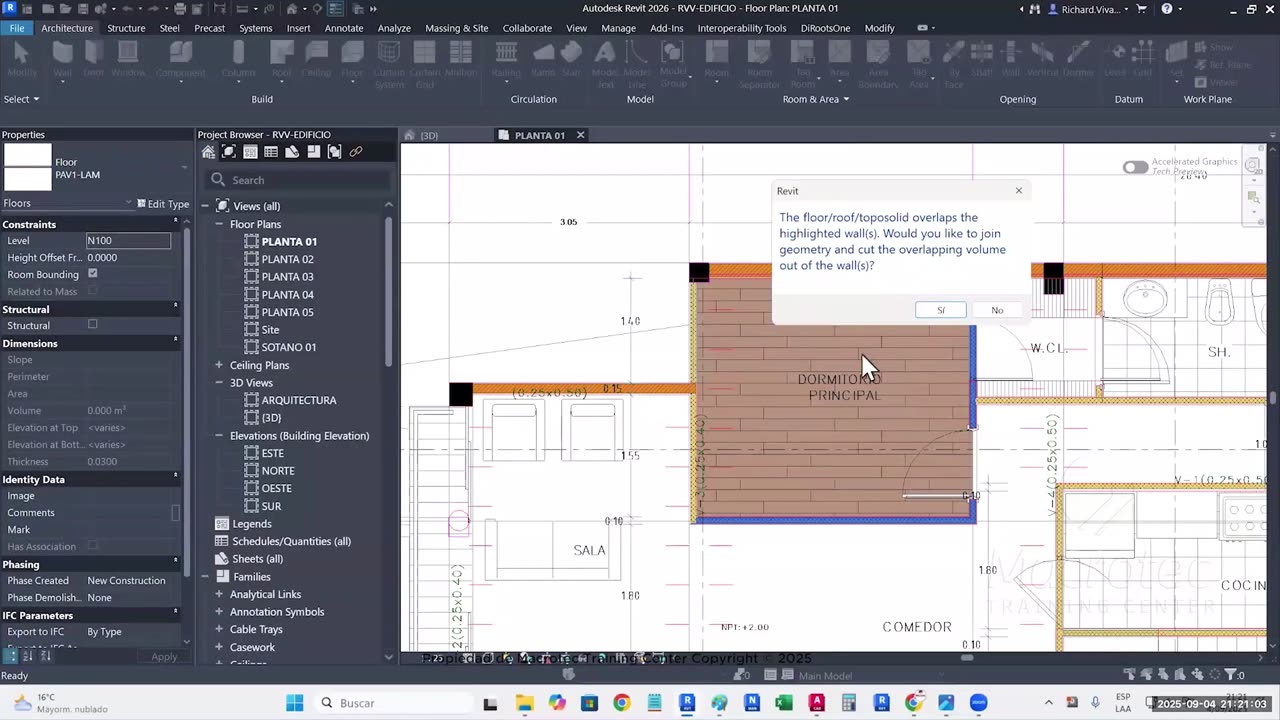
Task: Click the drawing area vertical scrollbar
Action: click(x=1273, y=398)
